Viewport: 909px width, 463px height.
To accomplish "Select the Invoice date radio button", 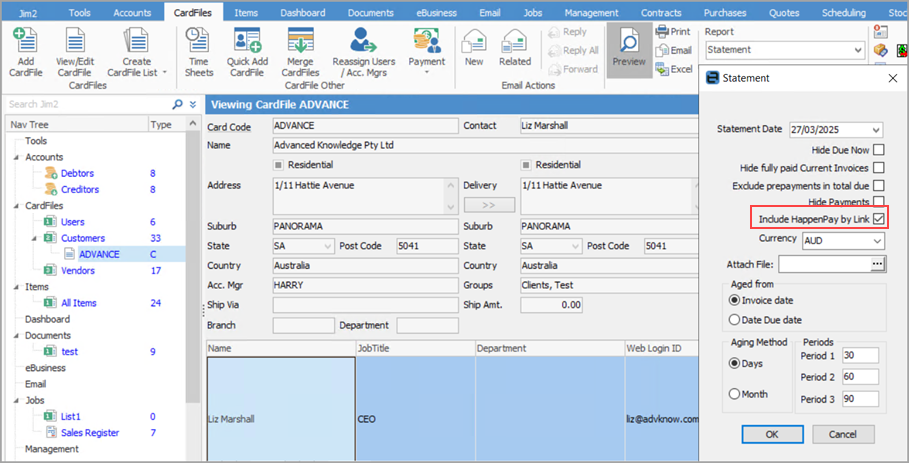I will coord(734,301).
